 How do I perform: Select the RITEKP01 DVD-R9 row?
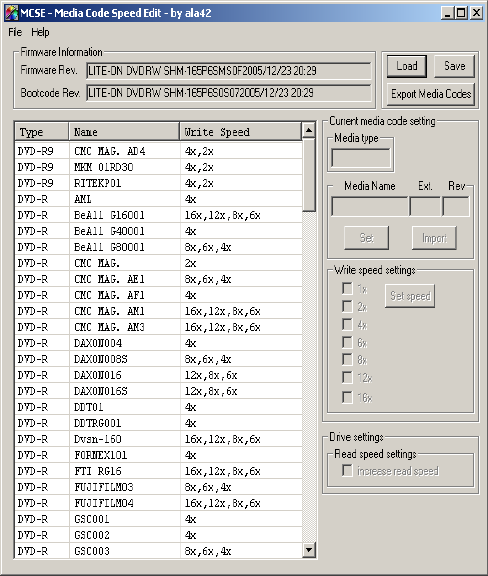pos(158,183)
